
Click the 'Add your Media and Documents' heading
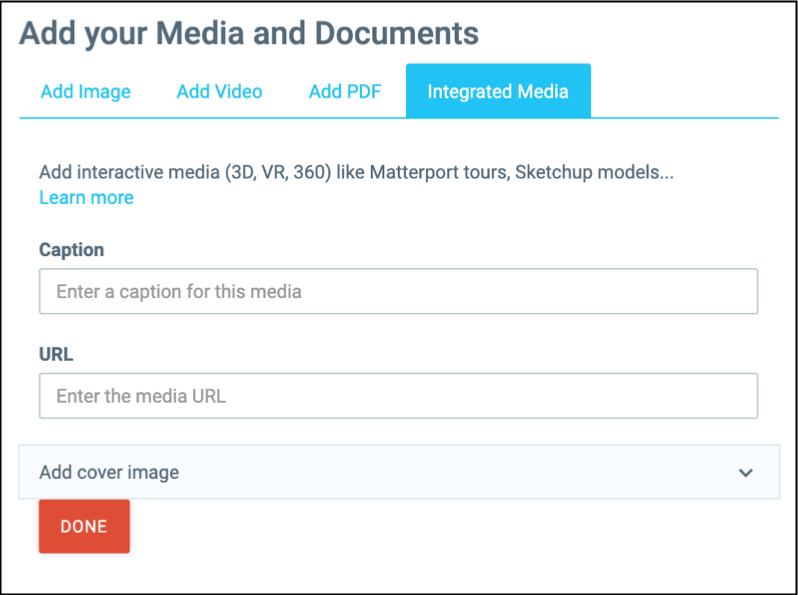click(249, 33)
